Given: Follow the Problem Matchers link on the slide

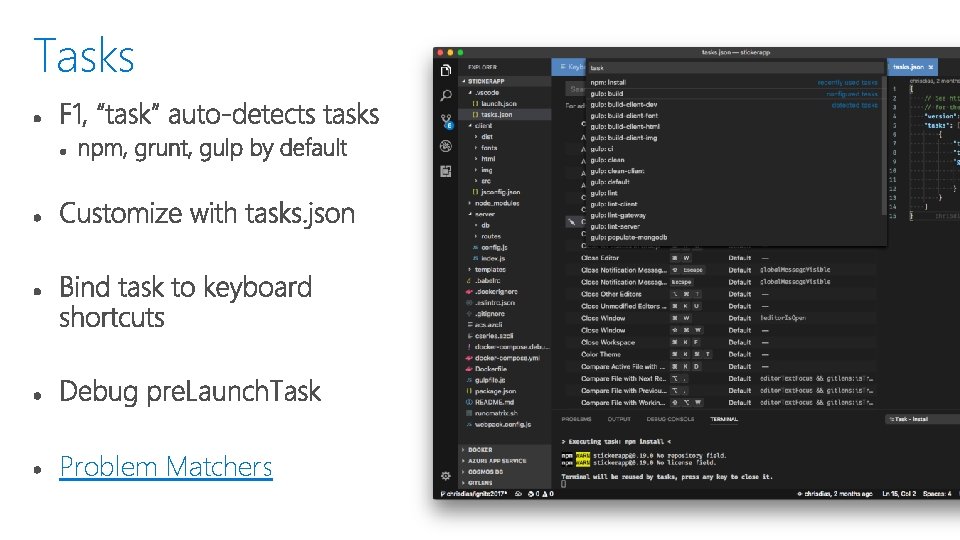Looking at the screenshot, I should coord(166,467).
